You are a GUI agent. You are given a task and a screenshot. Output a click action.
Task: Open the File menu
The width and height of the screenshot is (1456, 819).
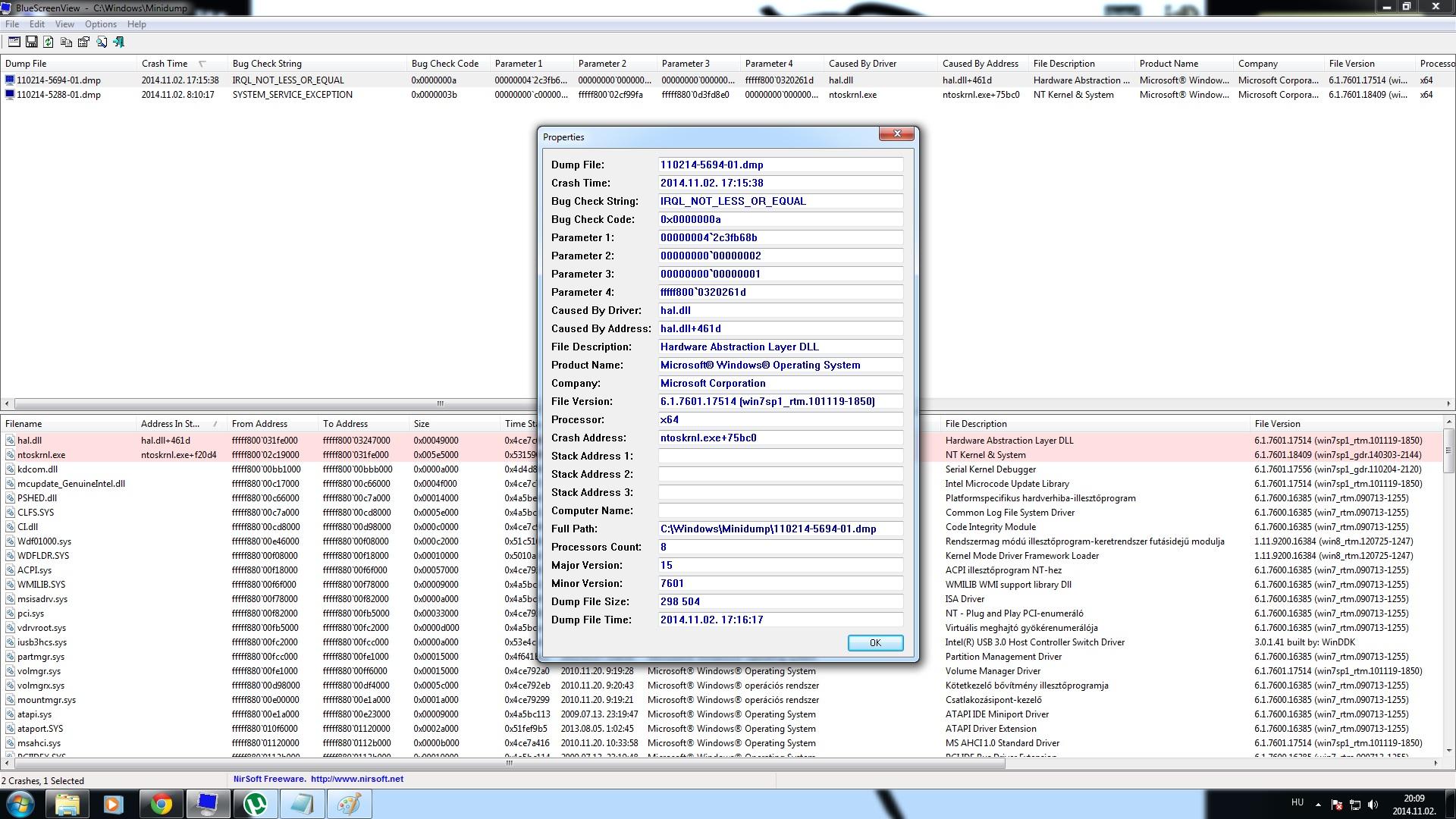coord(12,24)
